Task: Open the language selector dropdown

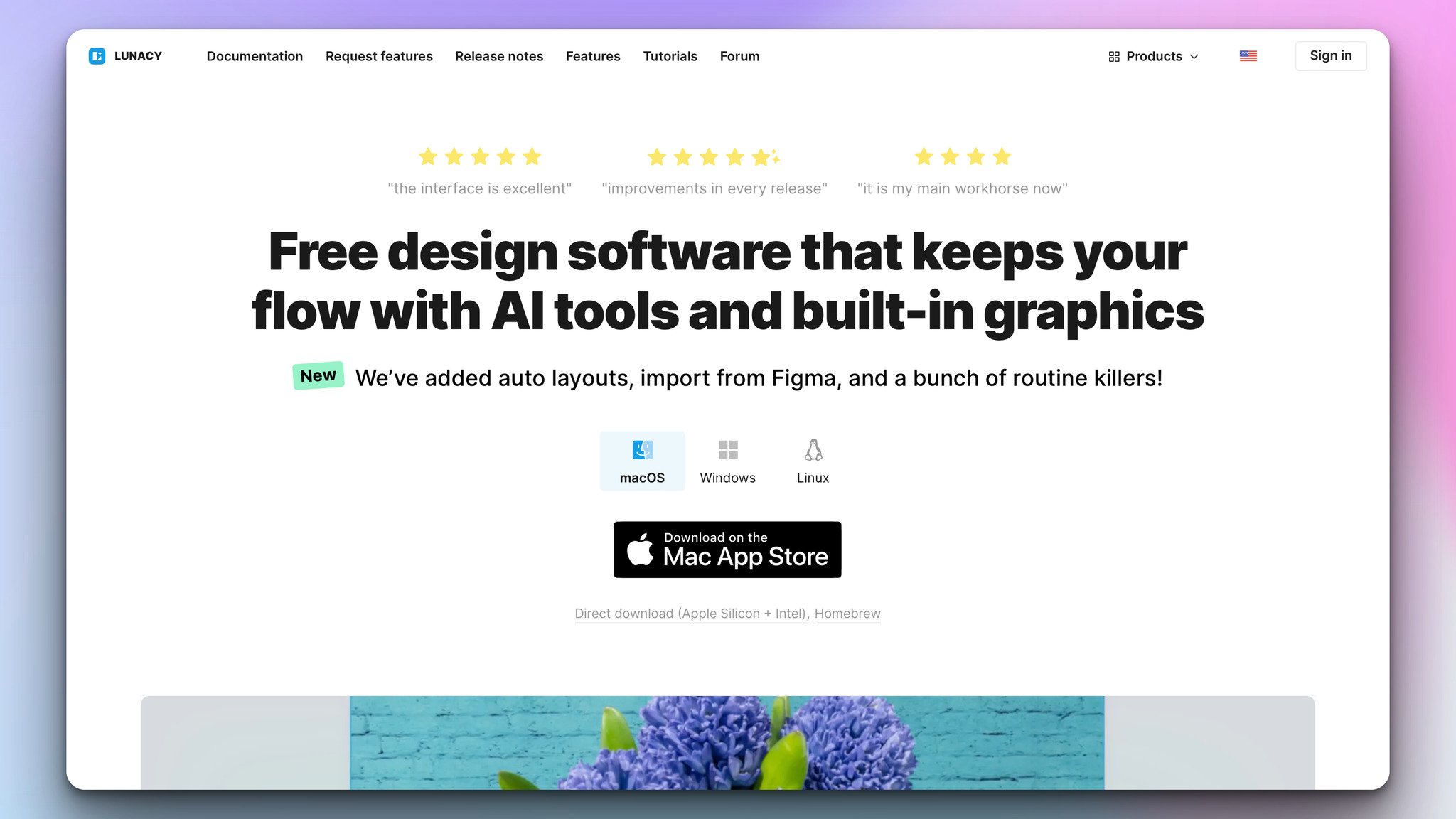Action: click(1248, 55)
